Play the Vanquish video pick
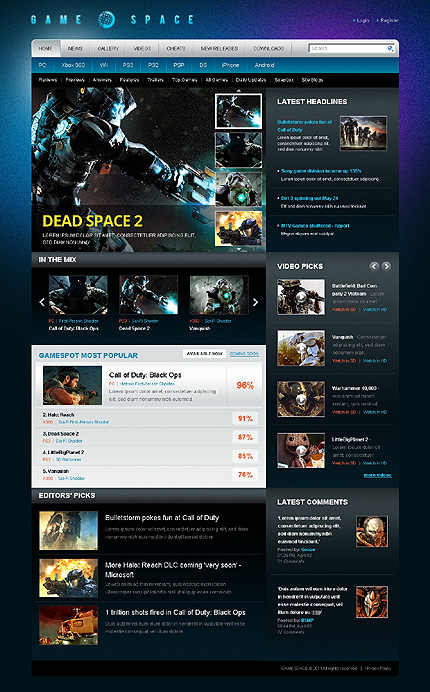This screenshot has height=692, width=430. [301, 348]
